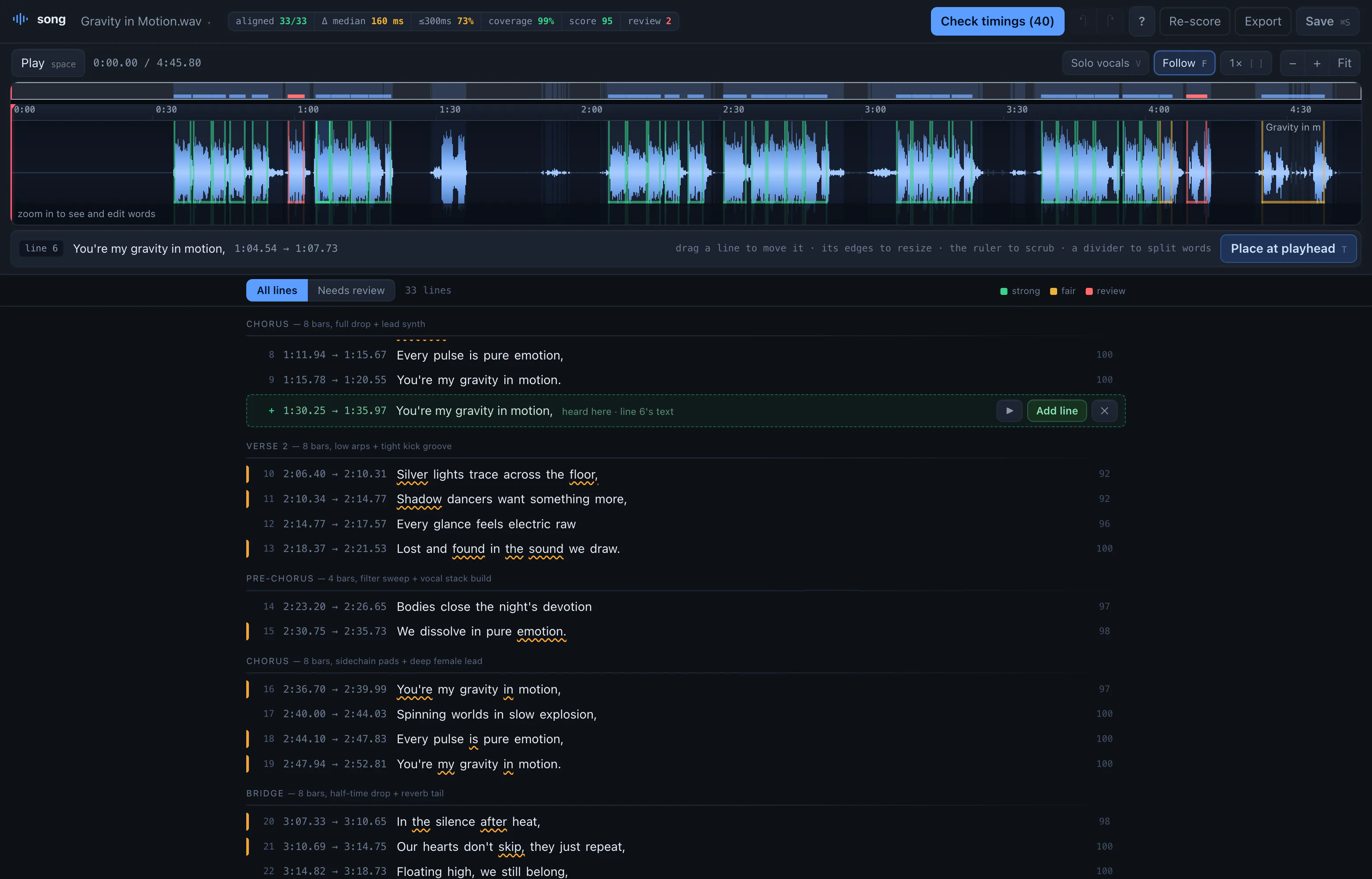The height and width of the screenshot is (879, 1372).
Task: Select line 21 'Our hearts don't skip, they just repeat,'
Action: tap(685, 846)
